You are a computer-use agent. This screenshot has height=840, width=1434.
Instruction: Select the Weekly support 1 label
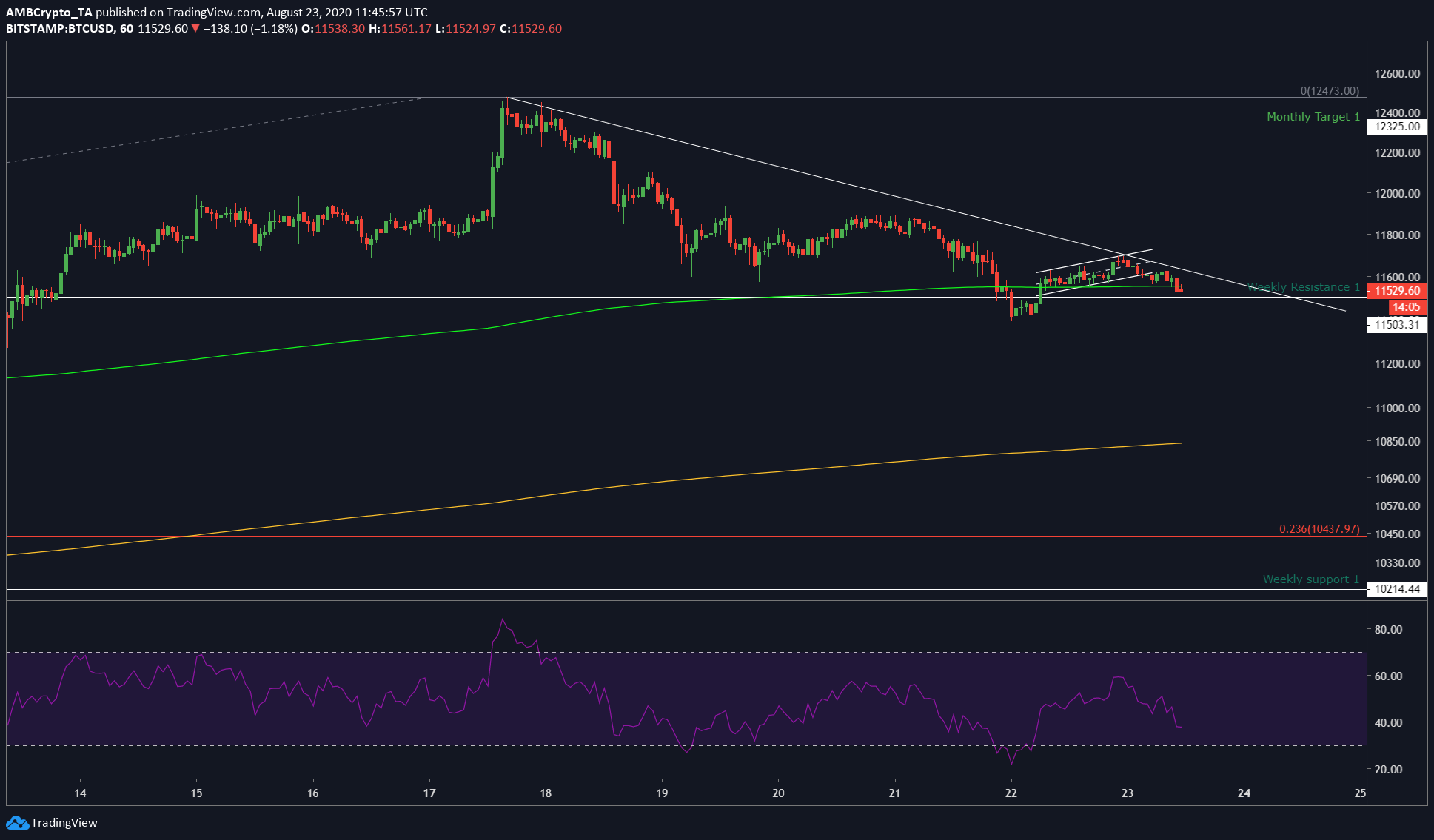pos(1310,579)
